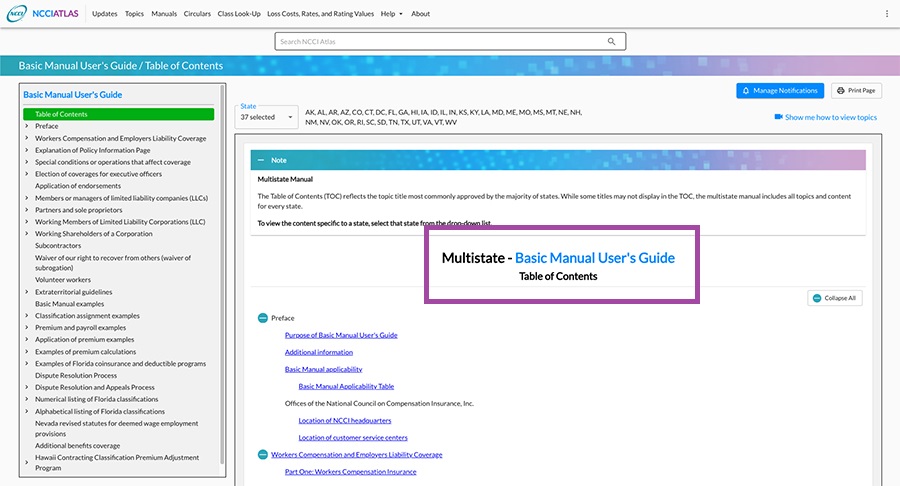Open Loss Costs, Rates, and Rating Values
Image resolution: width=900 pixels, height=486 pixels.
(320, 14)
